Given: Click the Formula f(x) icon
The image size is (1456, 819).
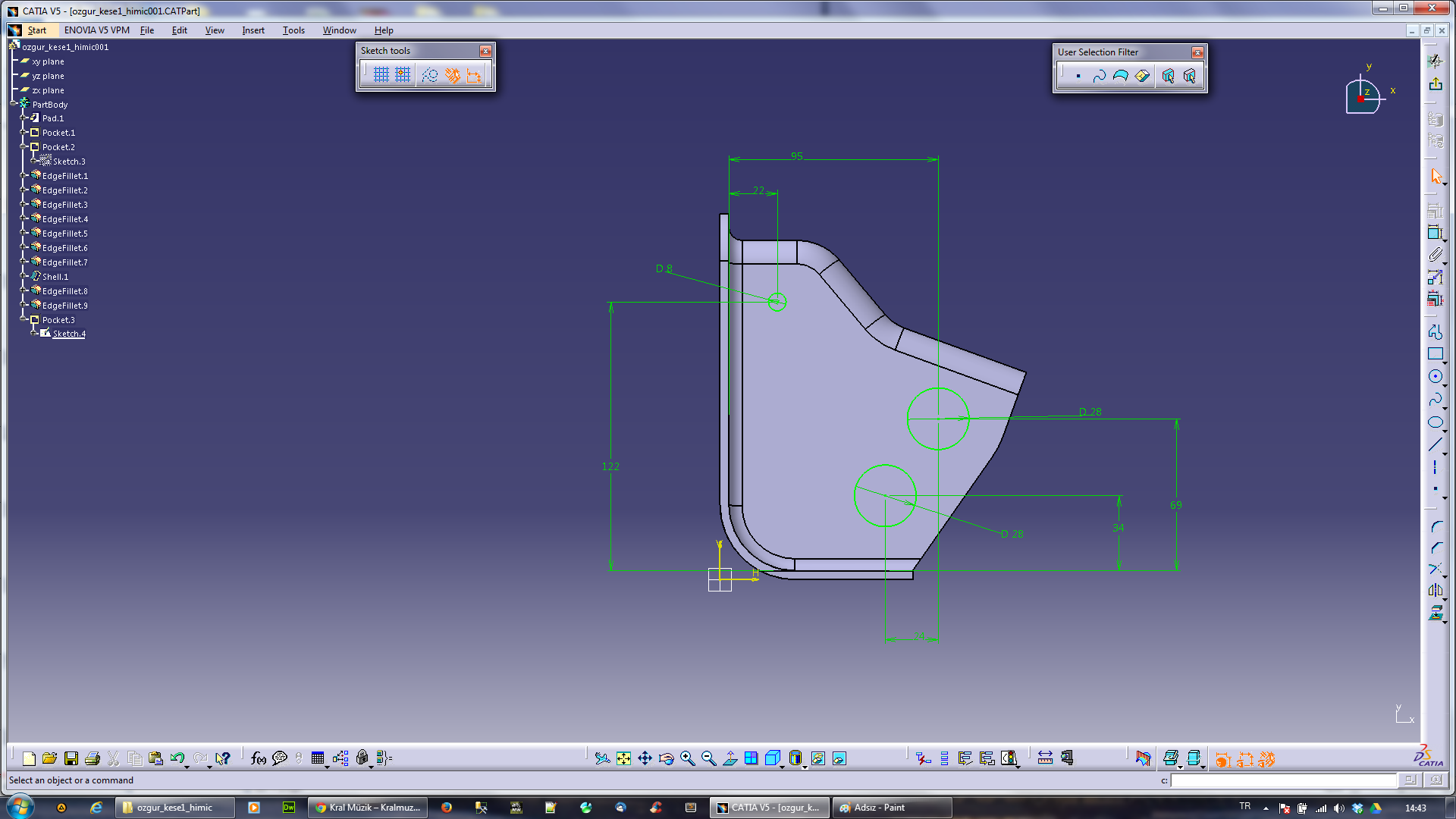Looking at the screenshot, I should [x=258, y=758].
